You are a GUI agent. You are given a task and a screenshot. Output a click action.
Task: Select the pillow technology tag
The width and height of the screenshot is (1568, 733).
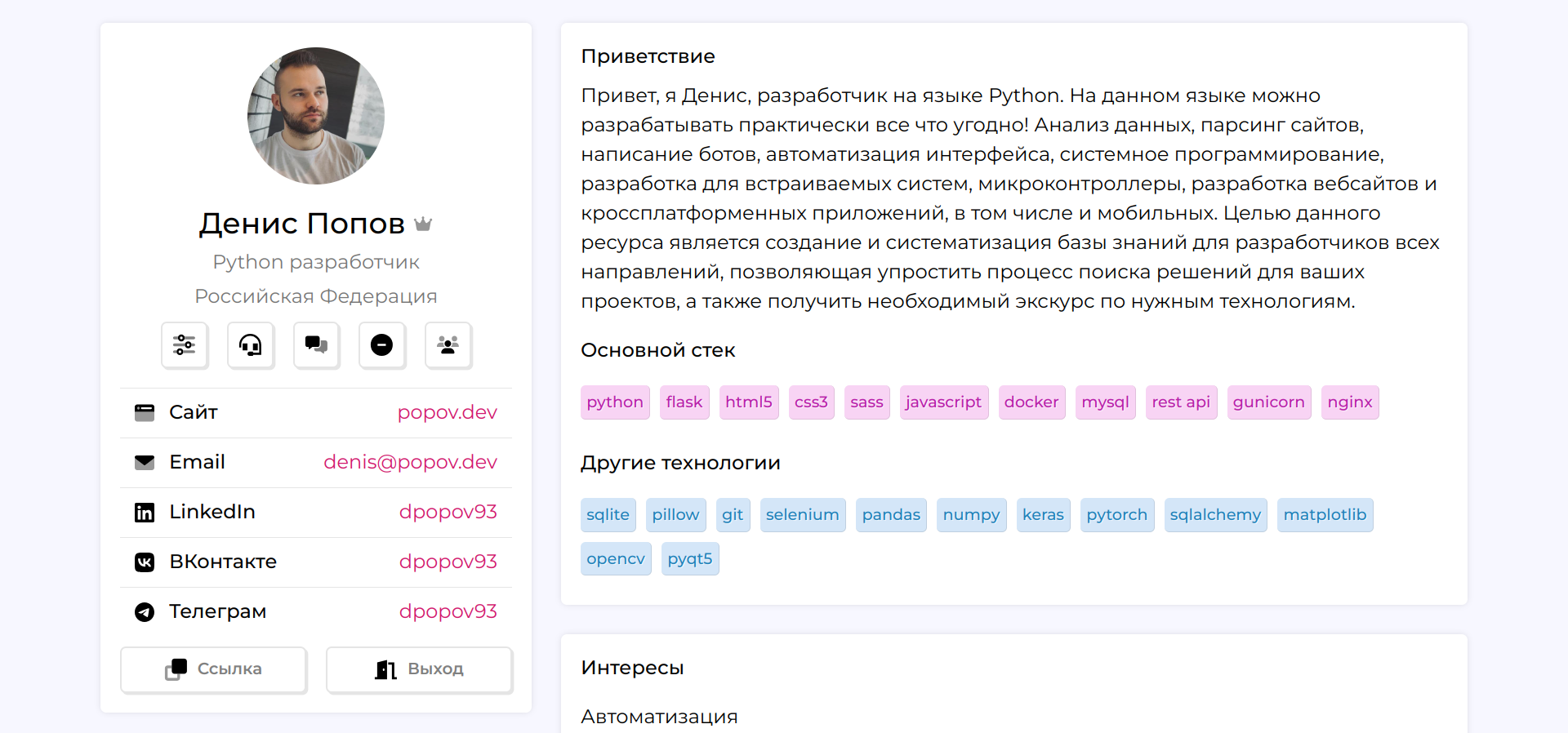(x=676, y=515)
